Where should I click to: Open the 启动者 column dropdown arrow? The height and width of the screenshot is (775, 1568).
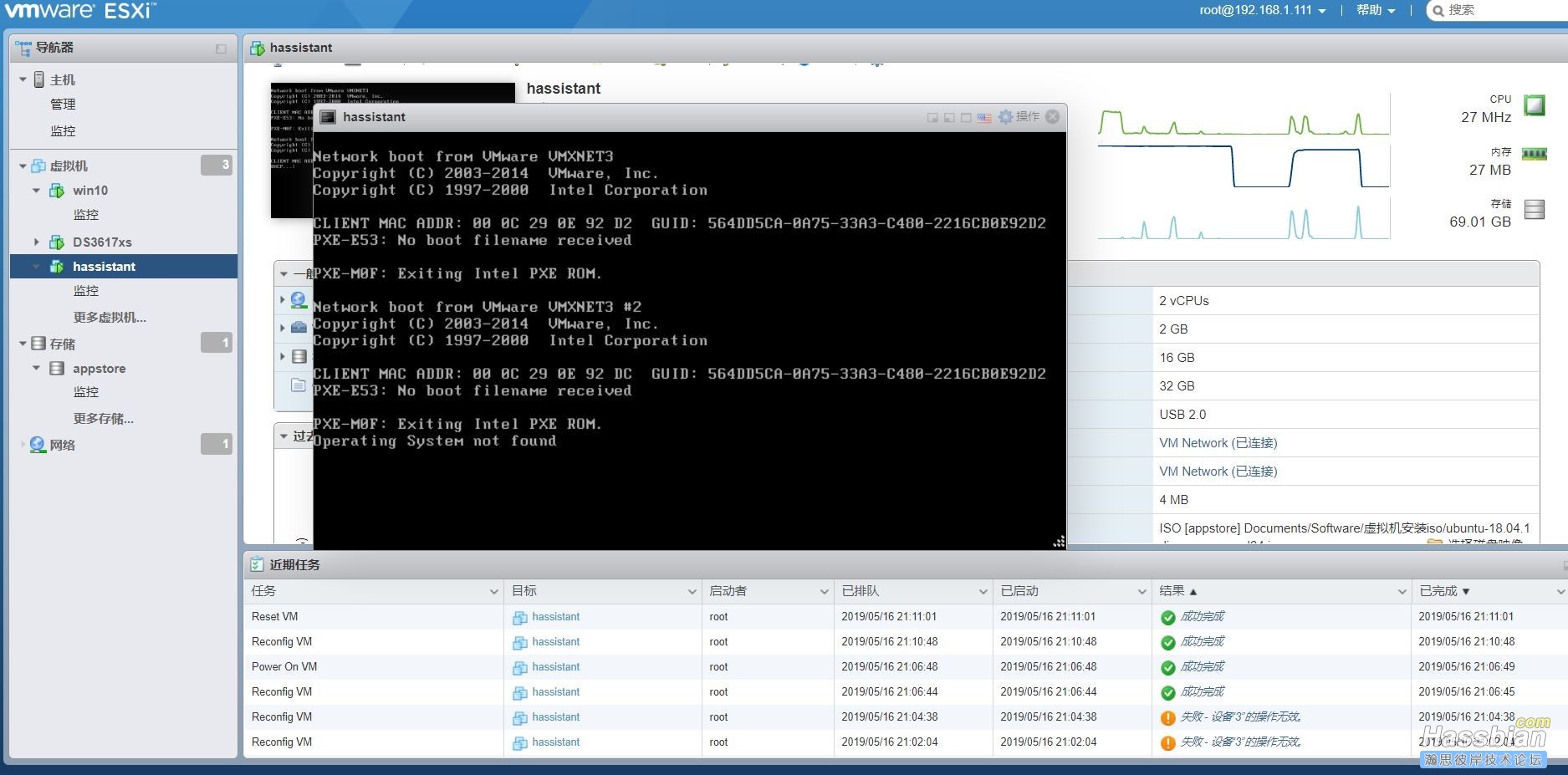(x=824, y=592)
